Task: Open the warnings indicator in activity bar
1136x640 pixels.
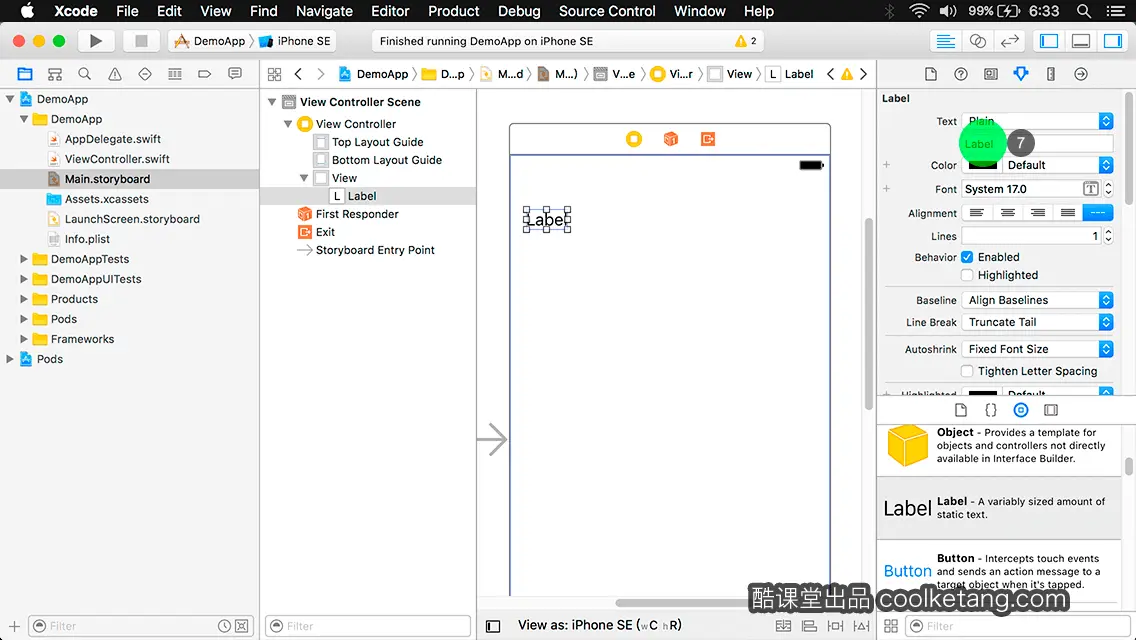Action: 746,41
